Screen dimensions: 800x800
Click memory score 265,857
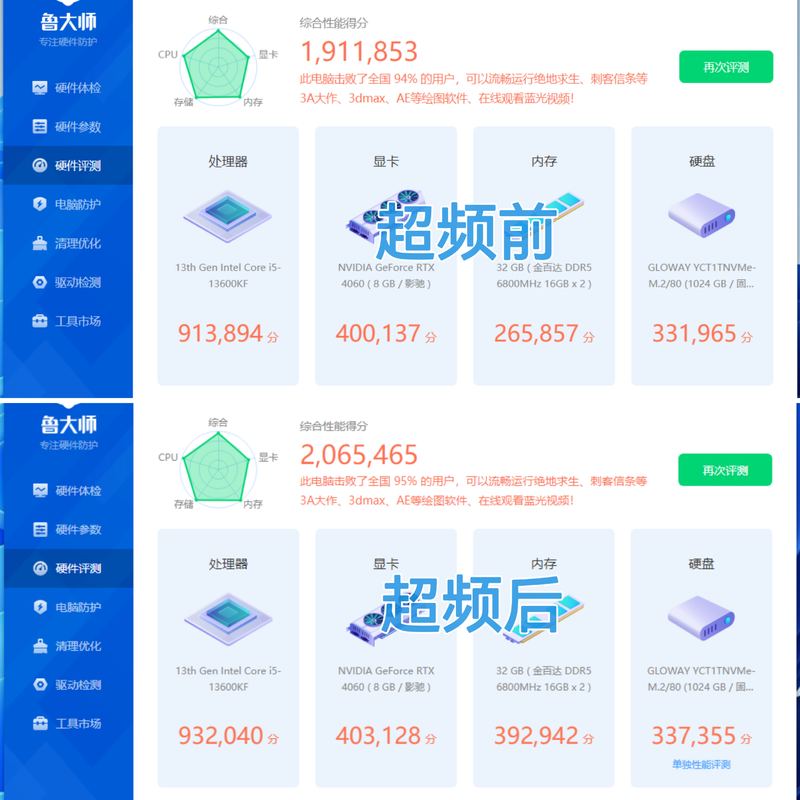tap(536, 334)
